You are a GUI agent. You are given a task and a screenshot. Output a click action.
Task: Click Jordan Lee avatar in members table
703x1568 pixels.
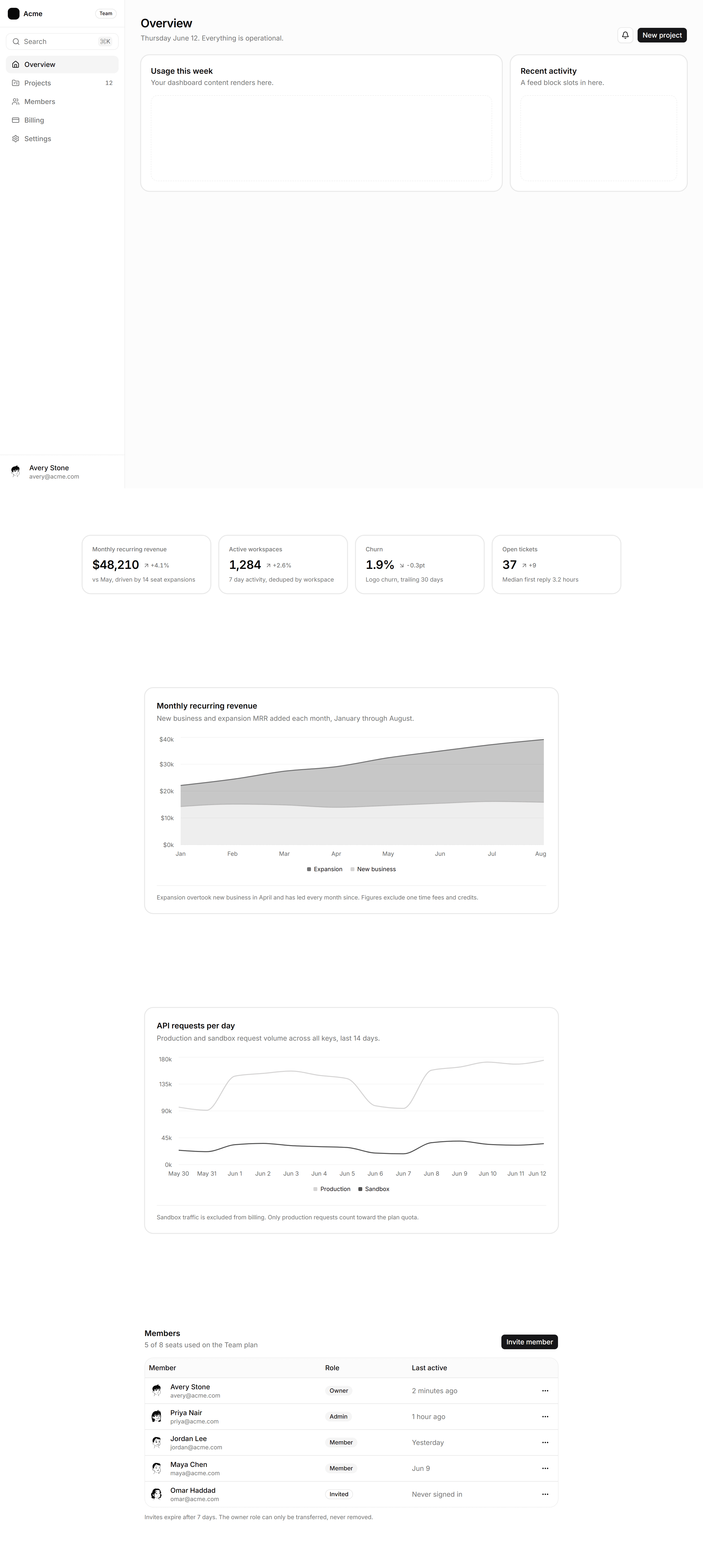(156, 1442)
